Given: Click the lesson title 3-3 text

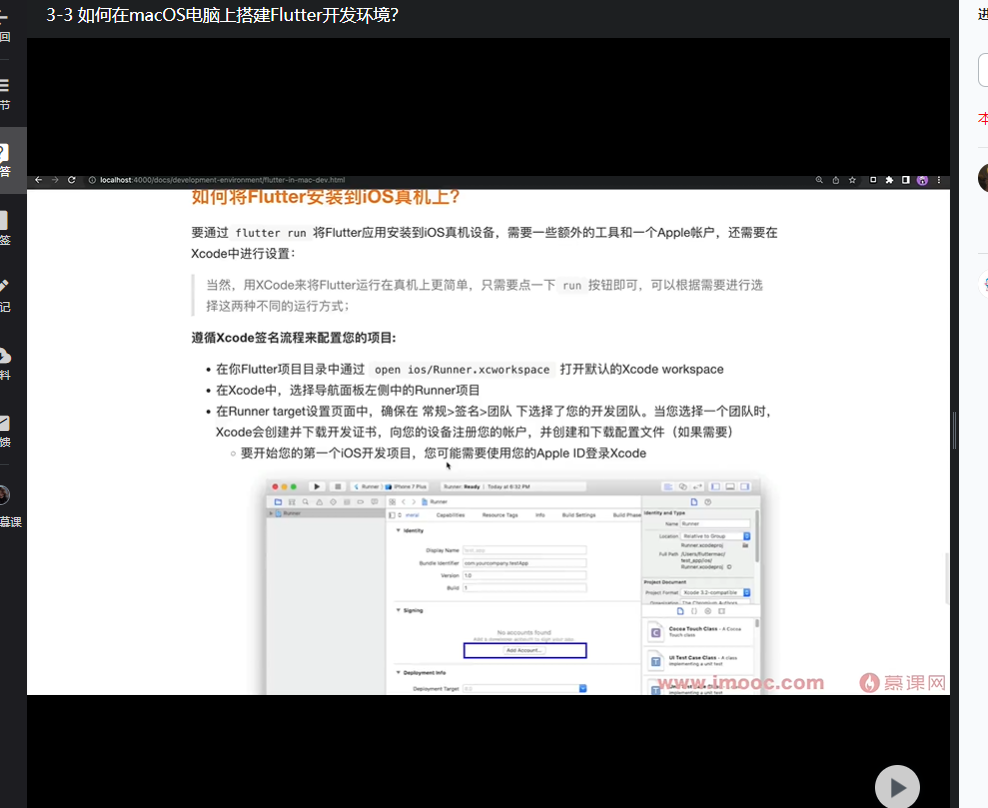Looking at the screenshot, I should coord(222,14).
